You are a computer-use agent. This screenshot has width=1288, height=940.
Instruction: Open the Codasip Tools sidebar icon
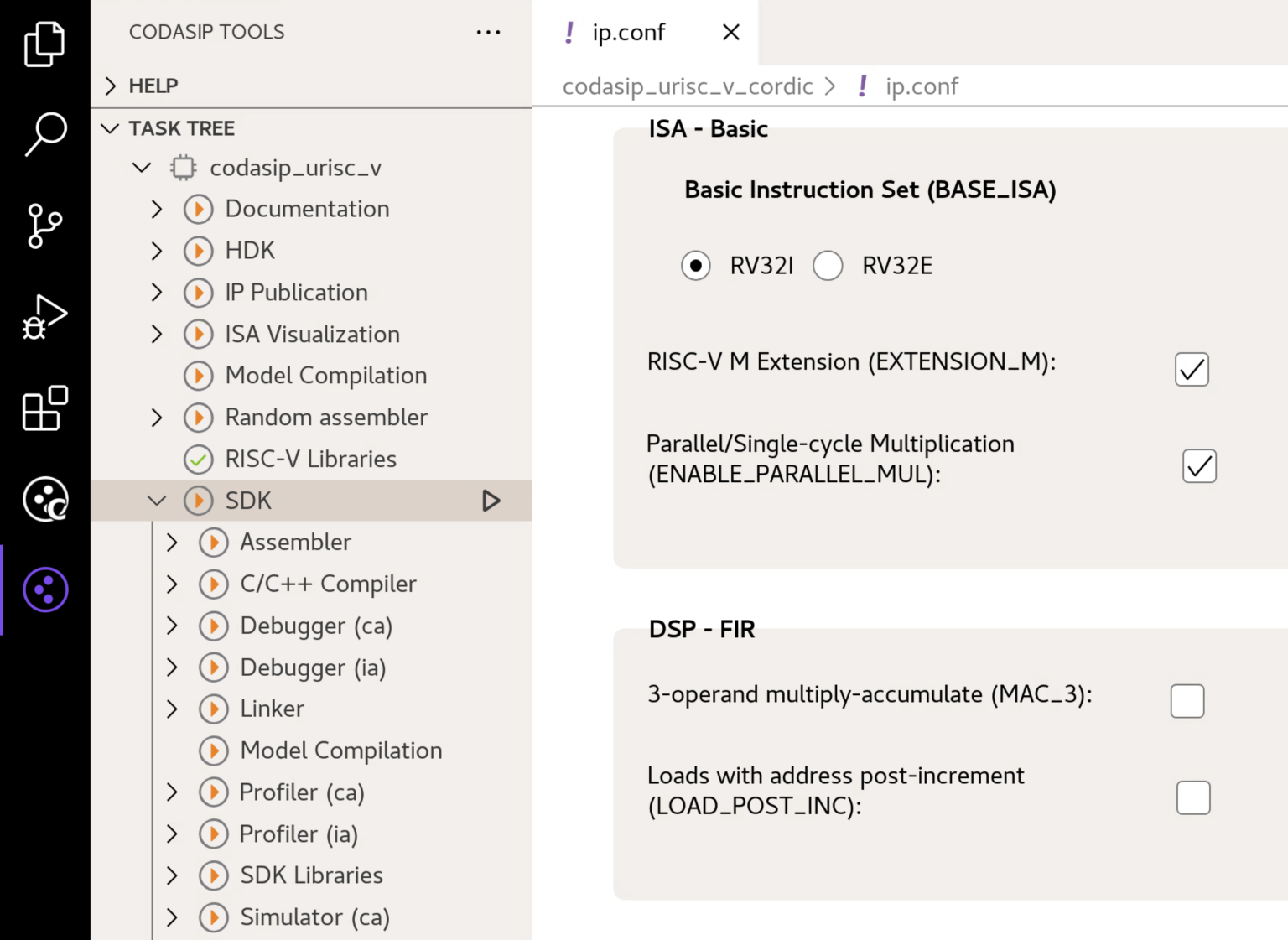(44, 589)
